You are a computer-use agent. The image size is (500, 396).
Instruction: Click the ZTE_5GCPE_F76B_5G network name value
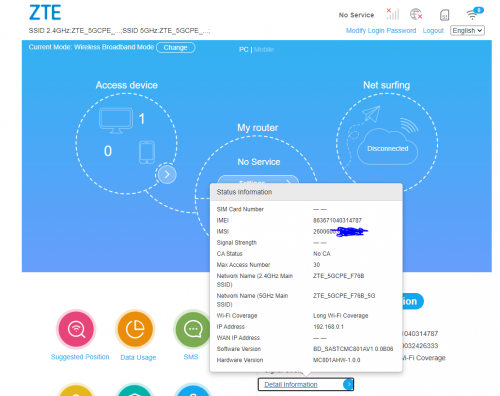pyautogui.click(x=344, y=296)
